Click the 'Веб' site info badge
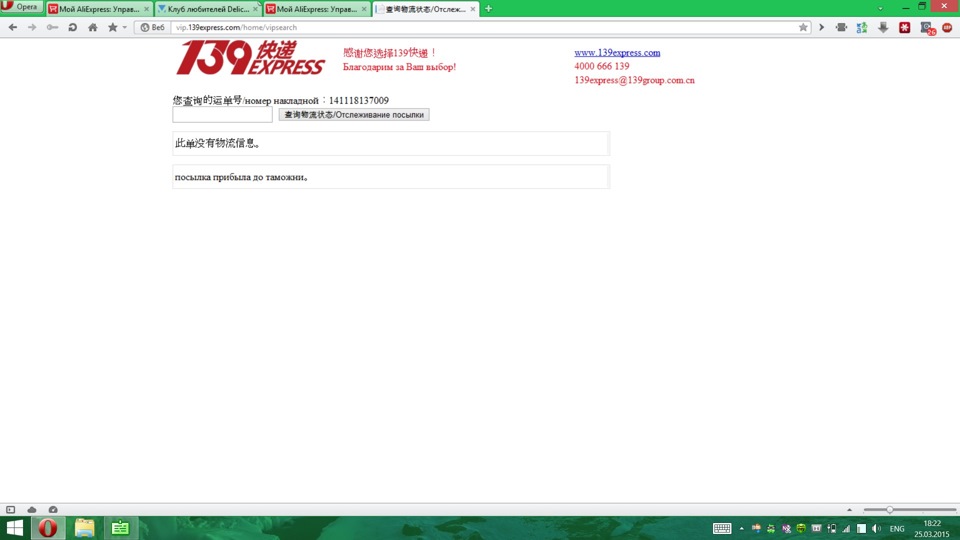960x540 pixels. [x=152, y=27]
